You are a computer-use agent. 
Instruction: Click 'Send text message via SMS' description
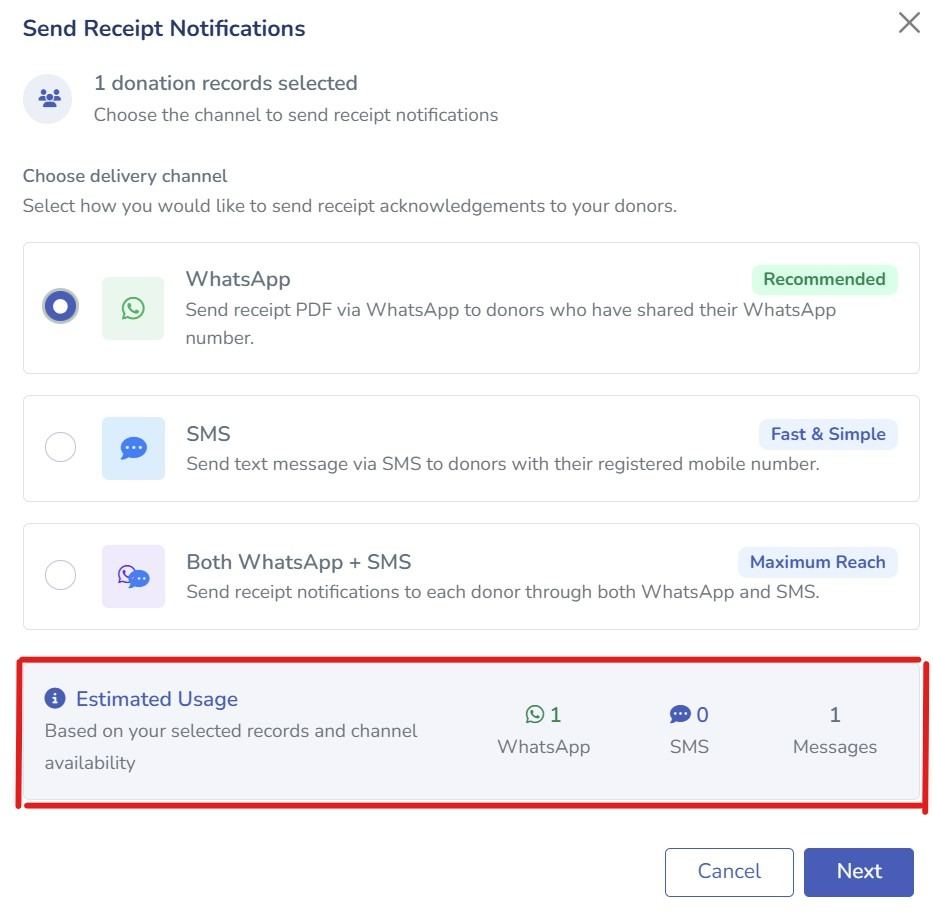coord(503,464)
